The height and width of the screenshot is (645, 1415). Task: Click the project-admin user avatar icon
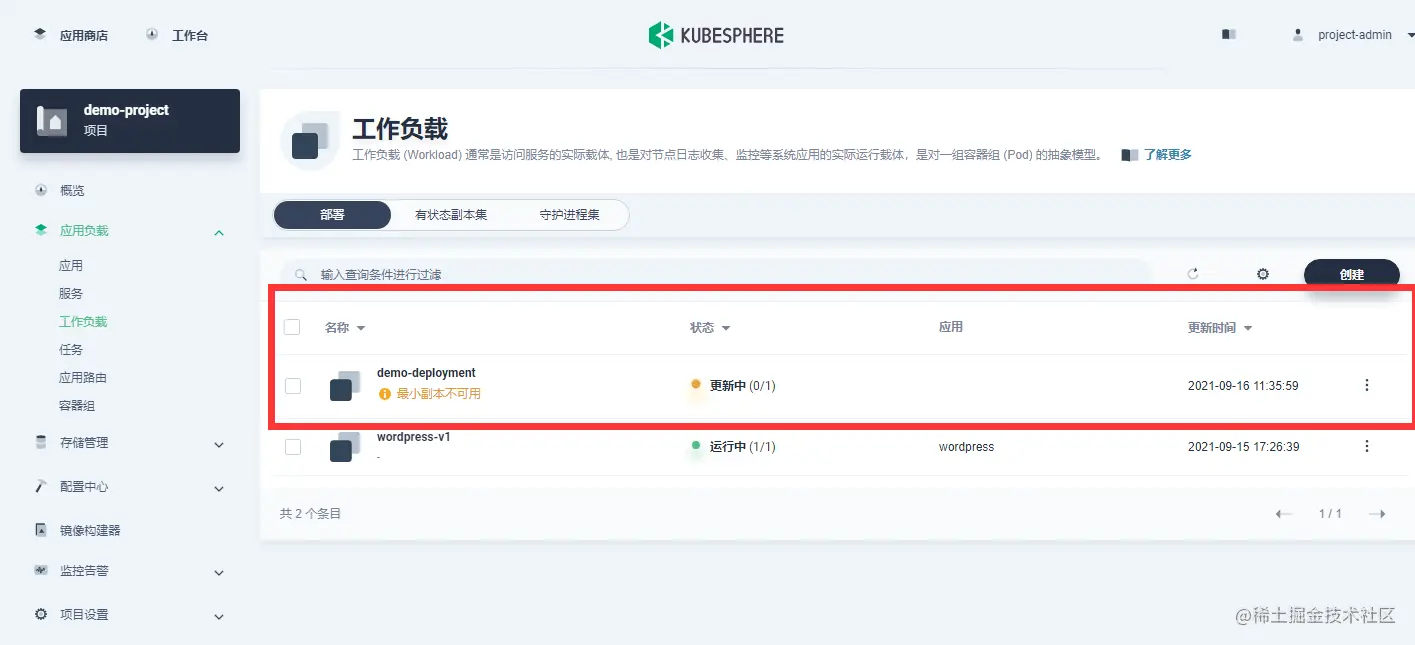pos(1298,34)
